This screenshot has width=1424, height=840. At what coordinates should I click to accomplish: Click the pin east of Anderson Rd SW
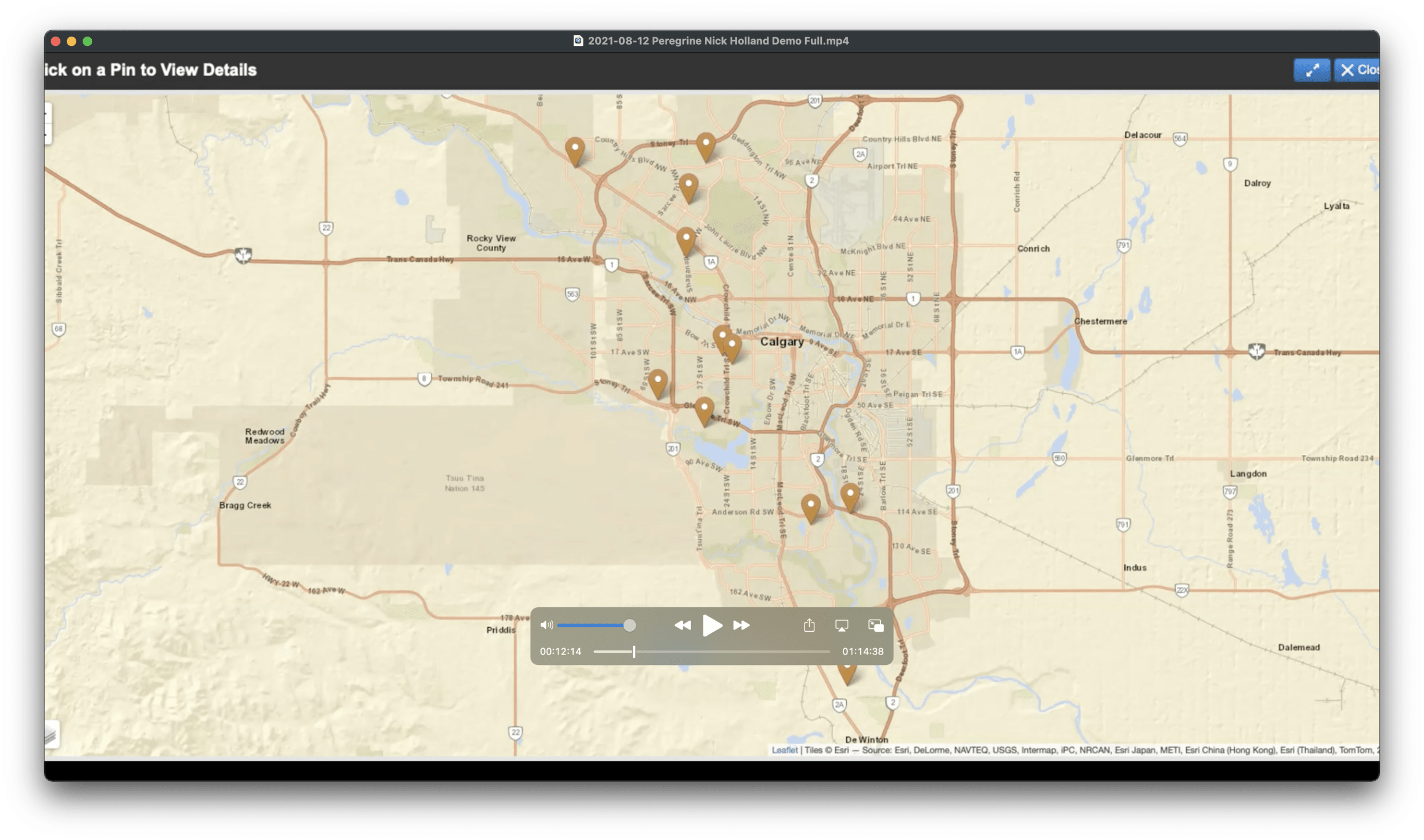(x=810, y=510)
